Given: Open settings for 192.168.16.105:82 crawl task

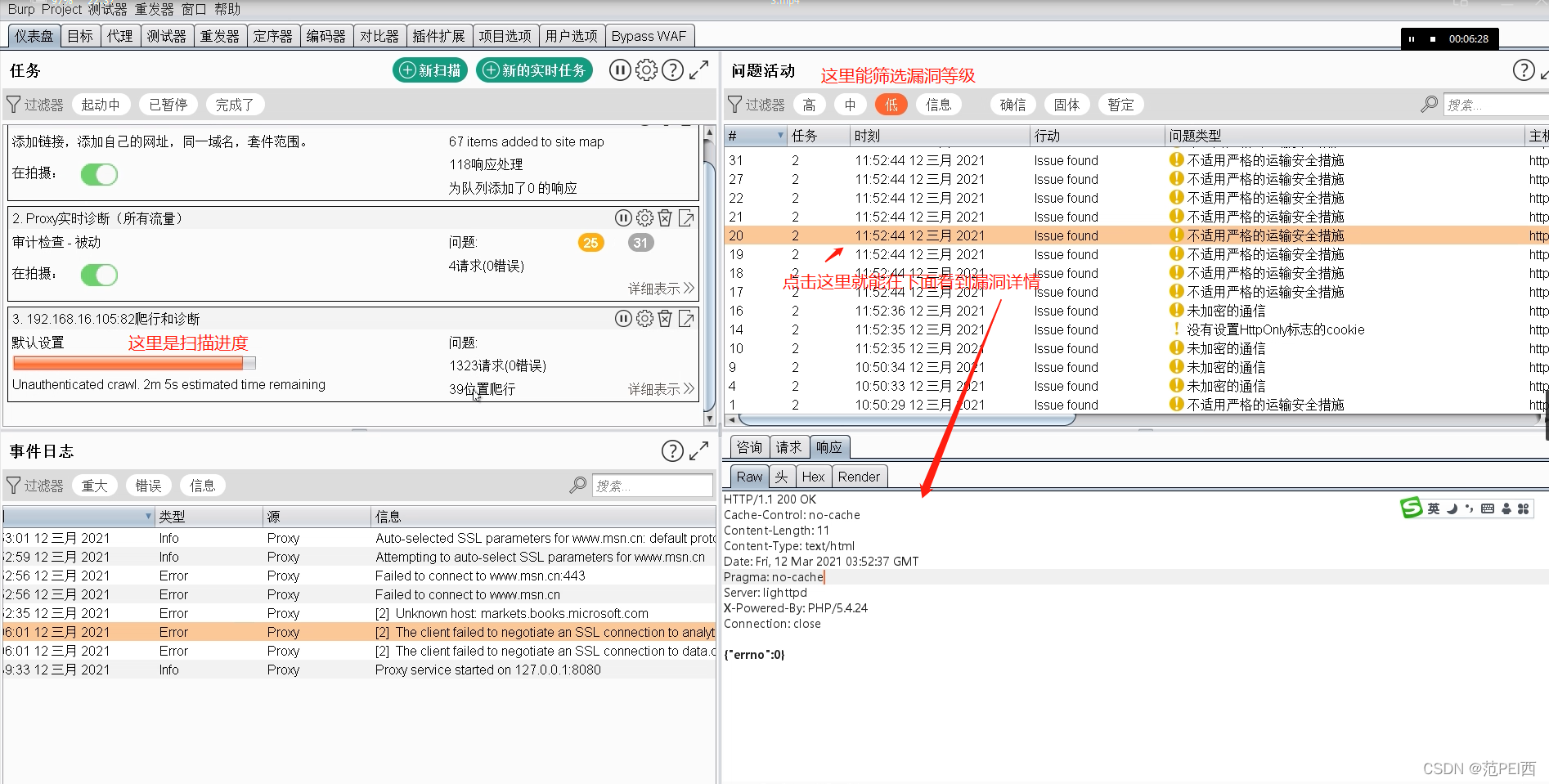Looking at the screenshot, I should [x=644, y=319].
